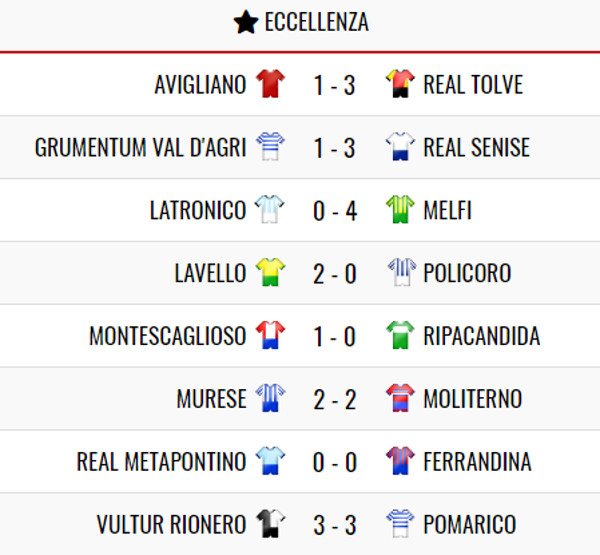Click Real Tolve's red-yellow-black jersey icon
This screenshot has width=600, height=555.
(400, 83)
